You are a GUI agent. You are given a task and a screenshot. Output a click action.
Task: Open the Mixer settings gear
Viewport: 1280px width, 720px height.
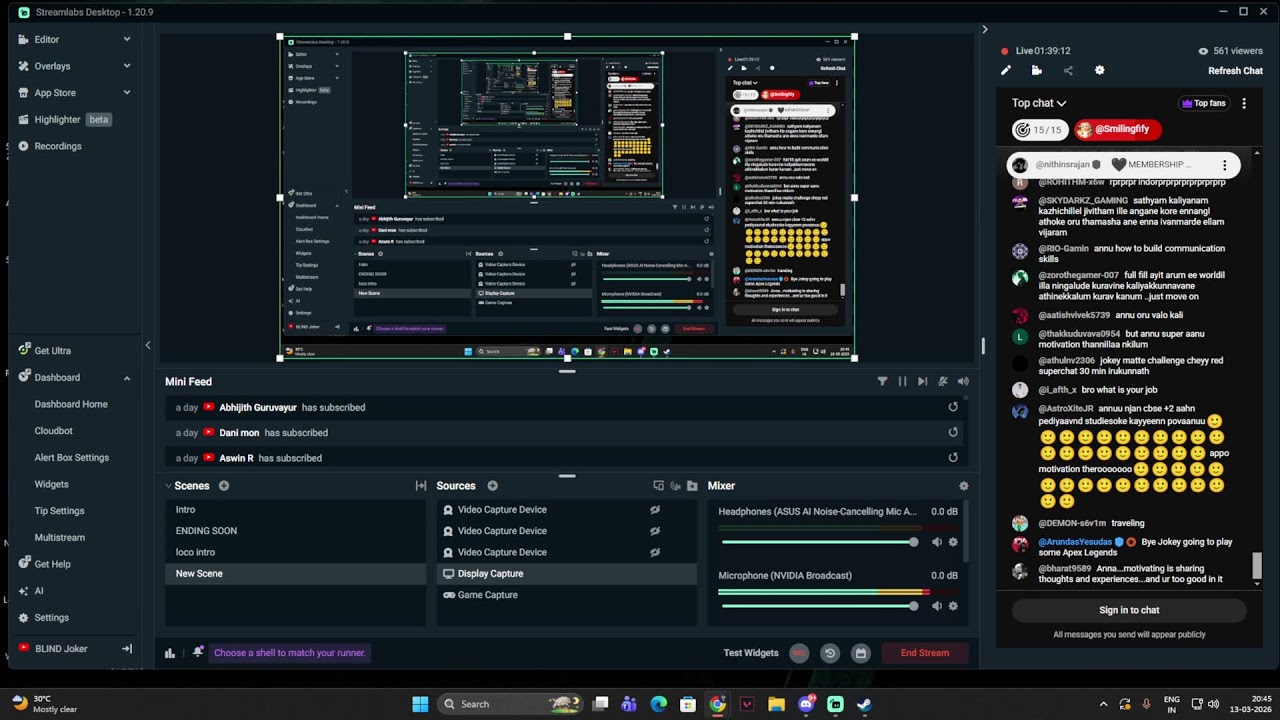[x=963, y=486]
